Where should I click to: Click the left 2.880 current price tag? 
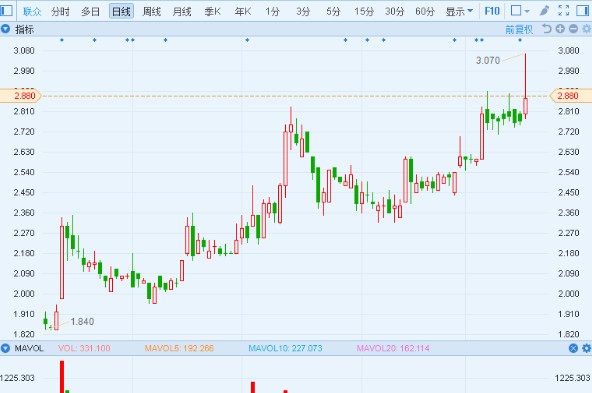(21, 96)
